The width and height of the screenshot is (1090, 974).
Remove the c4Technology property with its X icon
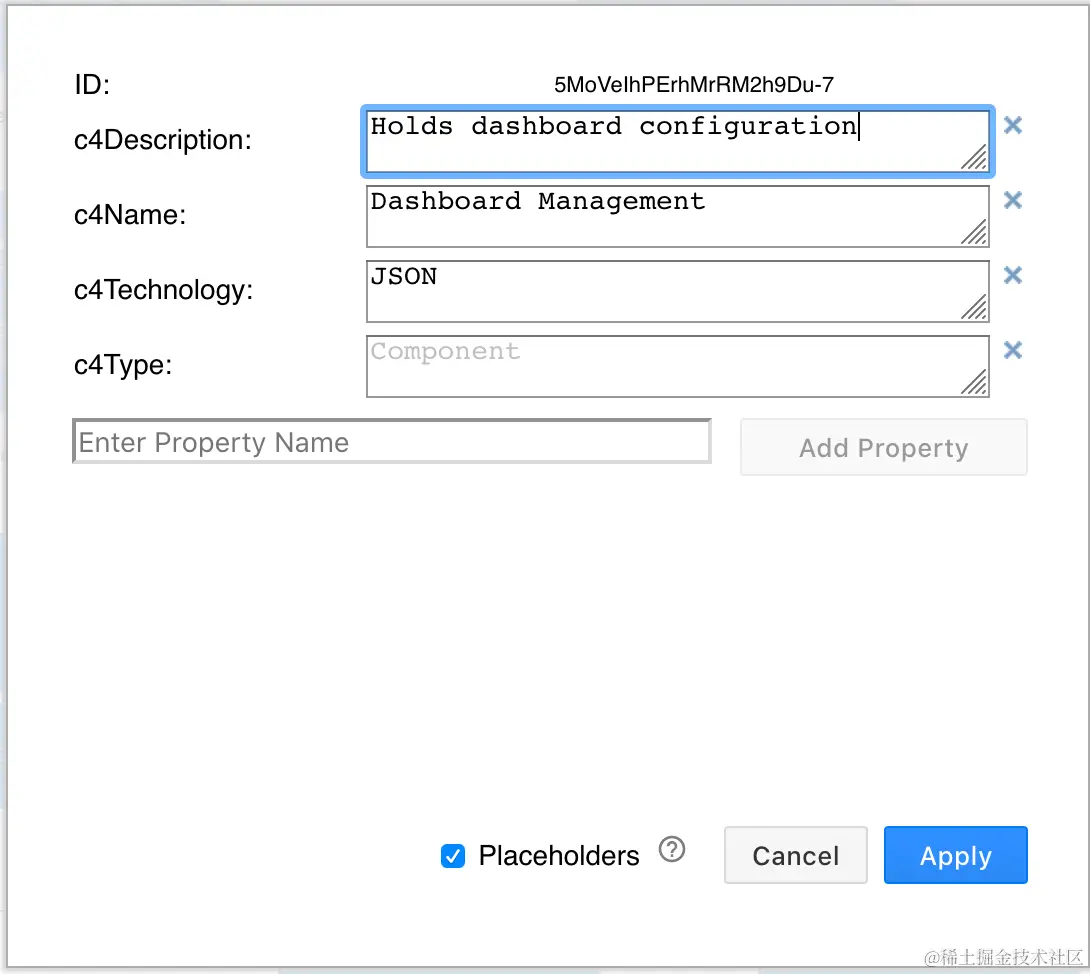[x=1013, y=275]
